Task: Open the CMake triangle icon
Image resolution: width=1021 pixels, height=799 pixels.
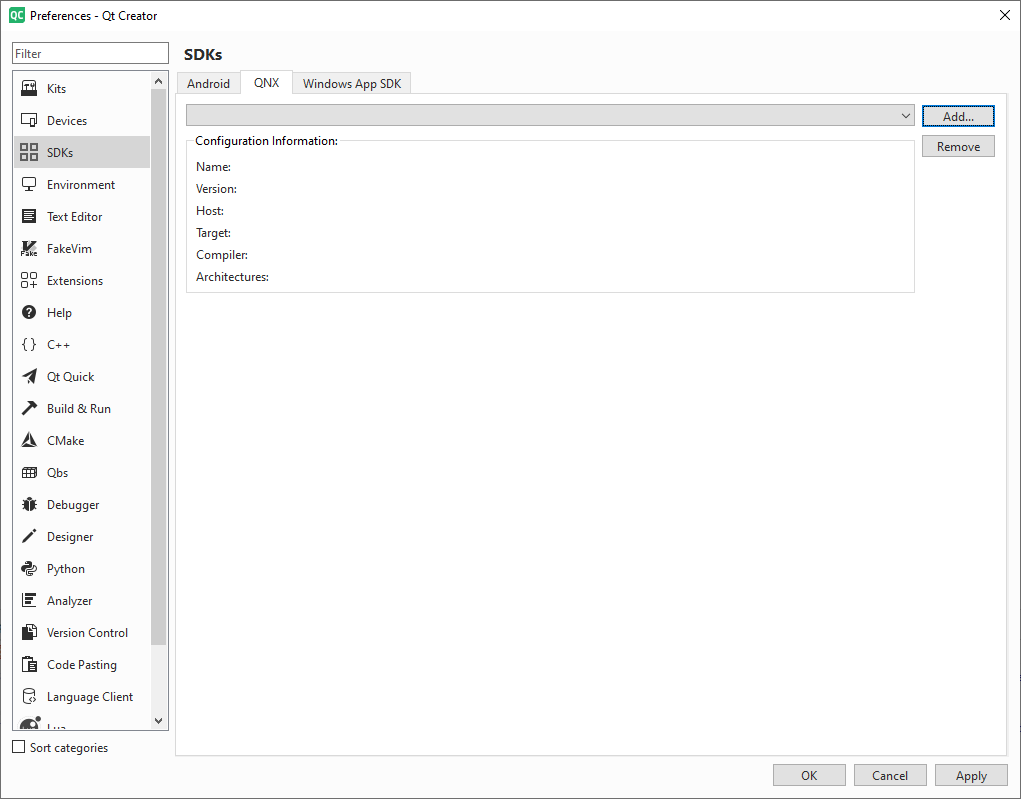Action: pos(29,440)
